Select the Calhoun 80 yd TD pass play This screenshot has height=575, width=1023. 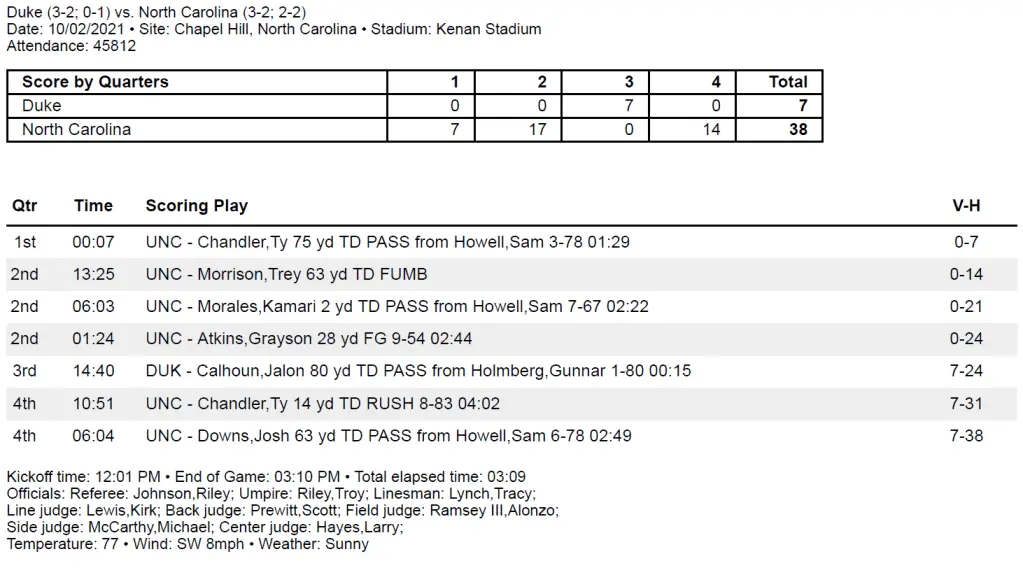tap(418, 371)
